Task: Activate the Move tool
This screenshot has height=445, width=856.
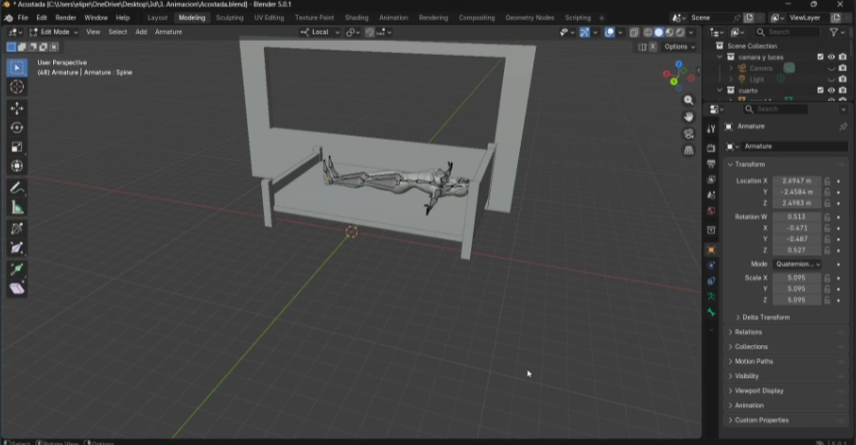Action: click(17, 108)
